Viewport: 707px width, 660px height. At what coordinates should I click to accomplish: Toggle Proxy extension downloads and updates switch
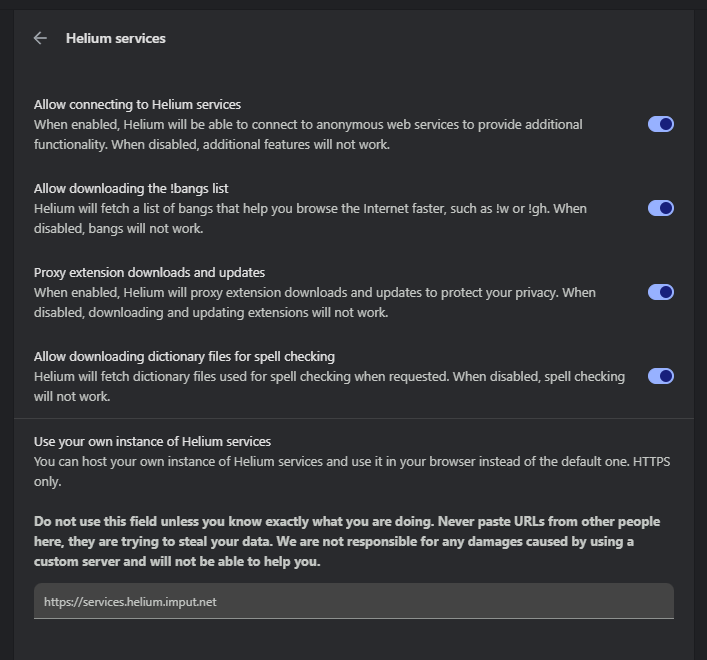[x=660, y=292]
